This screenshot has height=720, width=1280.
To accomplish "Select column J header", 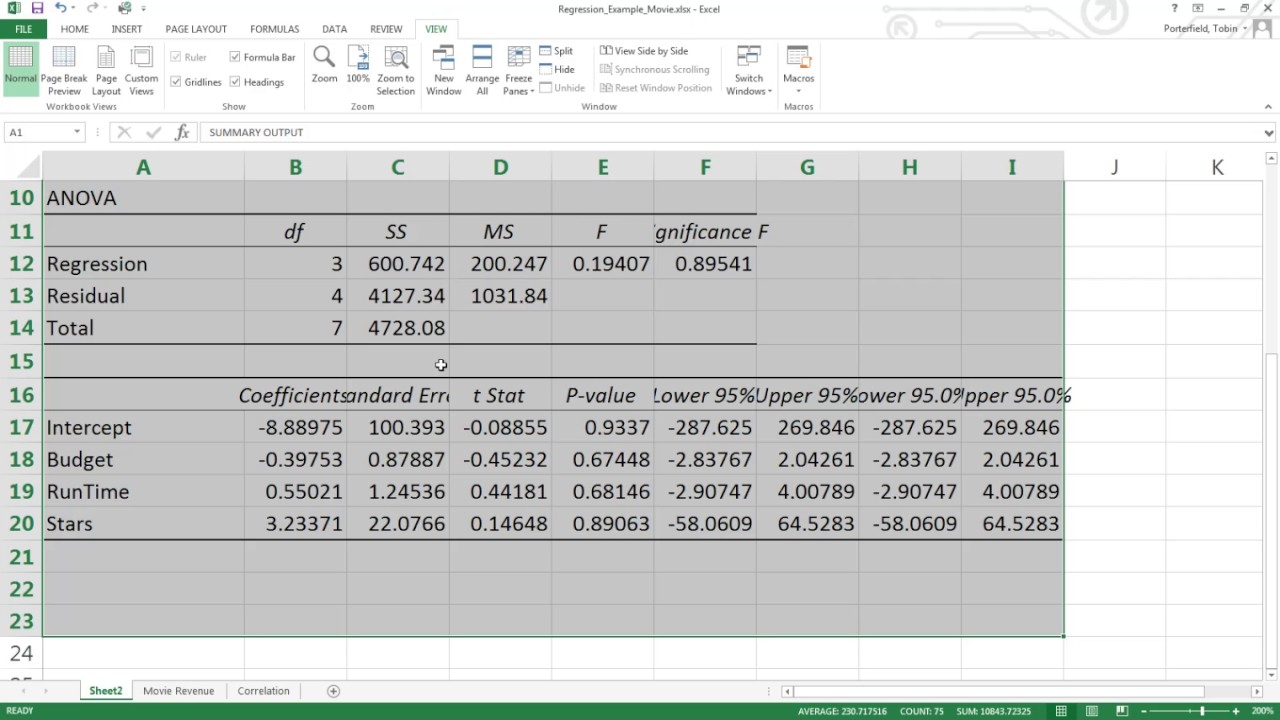I will click(1115, 167).
